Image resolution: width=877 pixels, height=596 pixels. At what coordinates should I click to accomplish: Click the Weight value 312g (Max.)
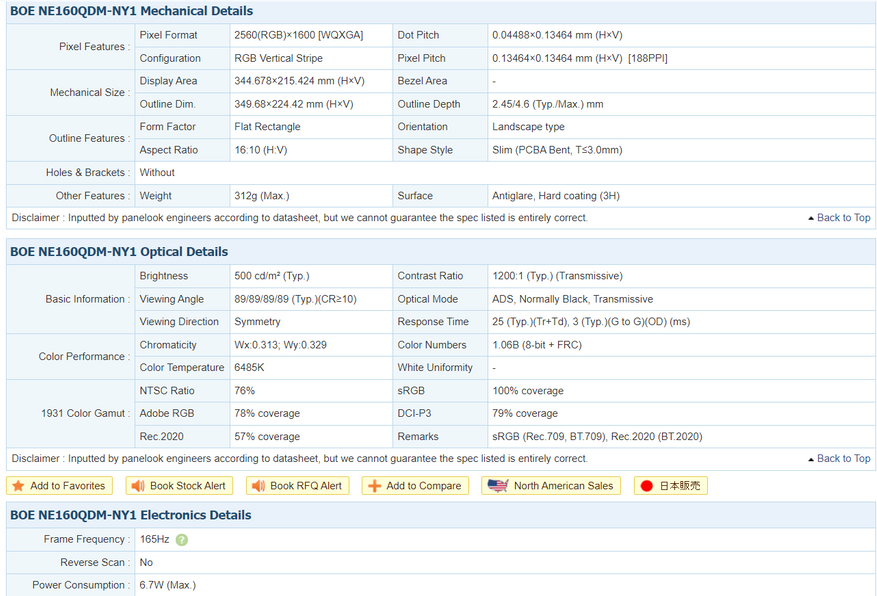(x=262, y=196)
